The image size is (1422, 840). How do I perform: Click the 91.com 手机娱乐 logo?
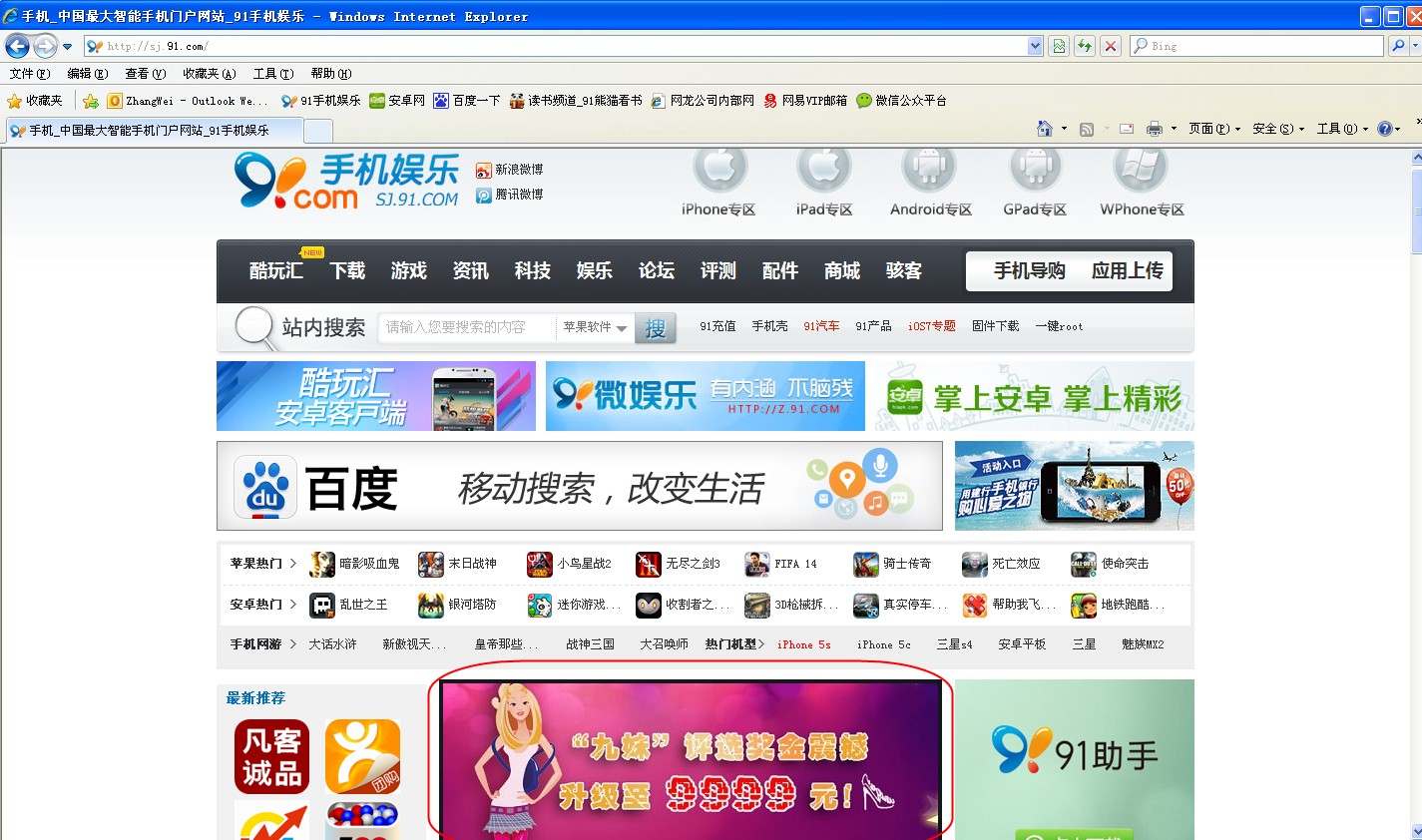click(347, 182)
